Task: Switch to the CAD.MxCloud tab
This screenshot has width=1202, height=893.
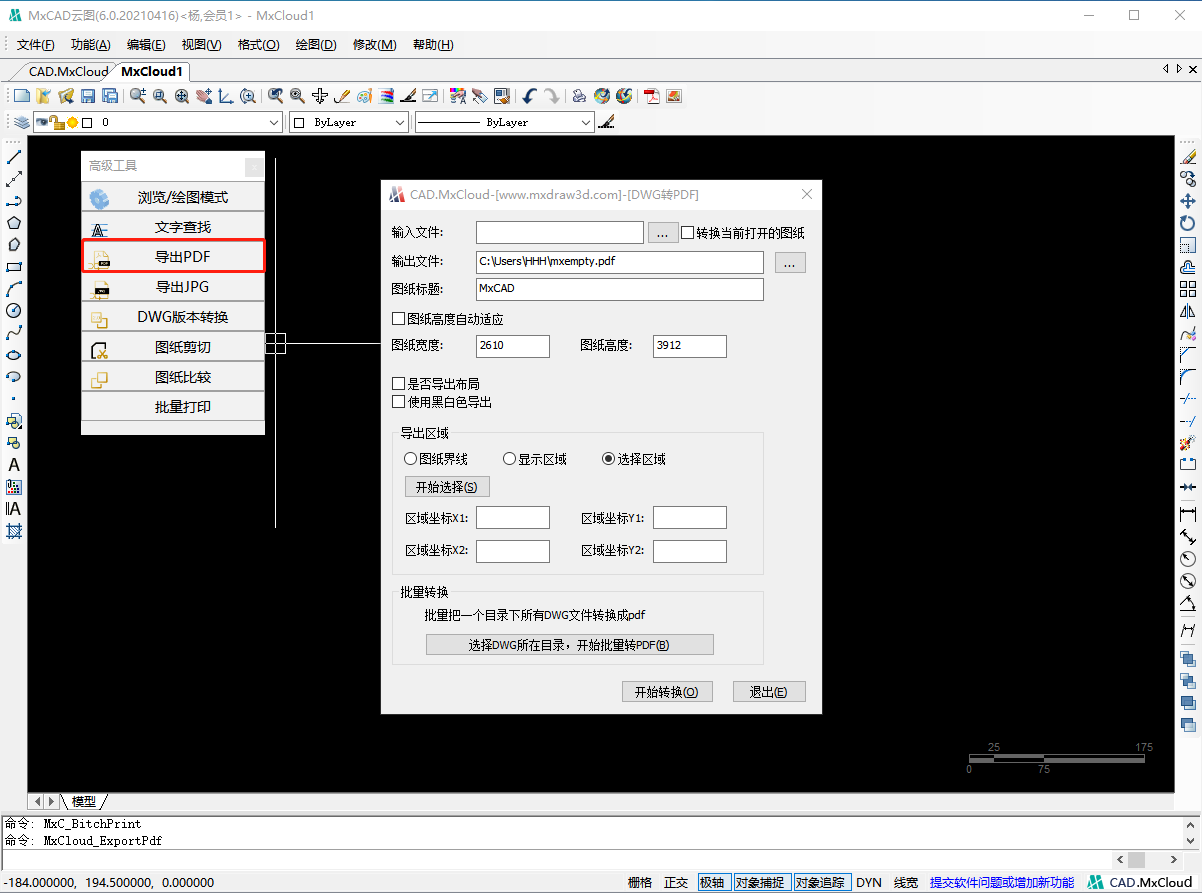Action: 67,71
